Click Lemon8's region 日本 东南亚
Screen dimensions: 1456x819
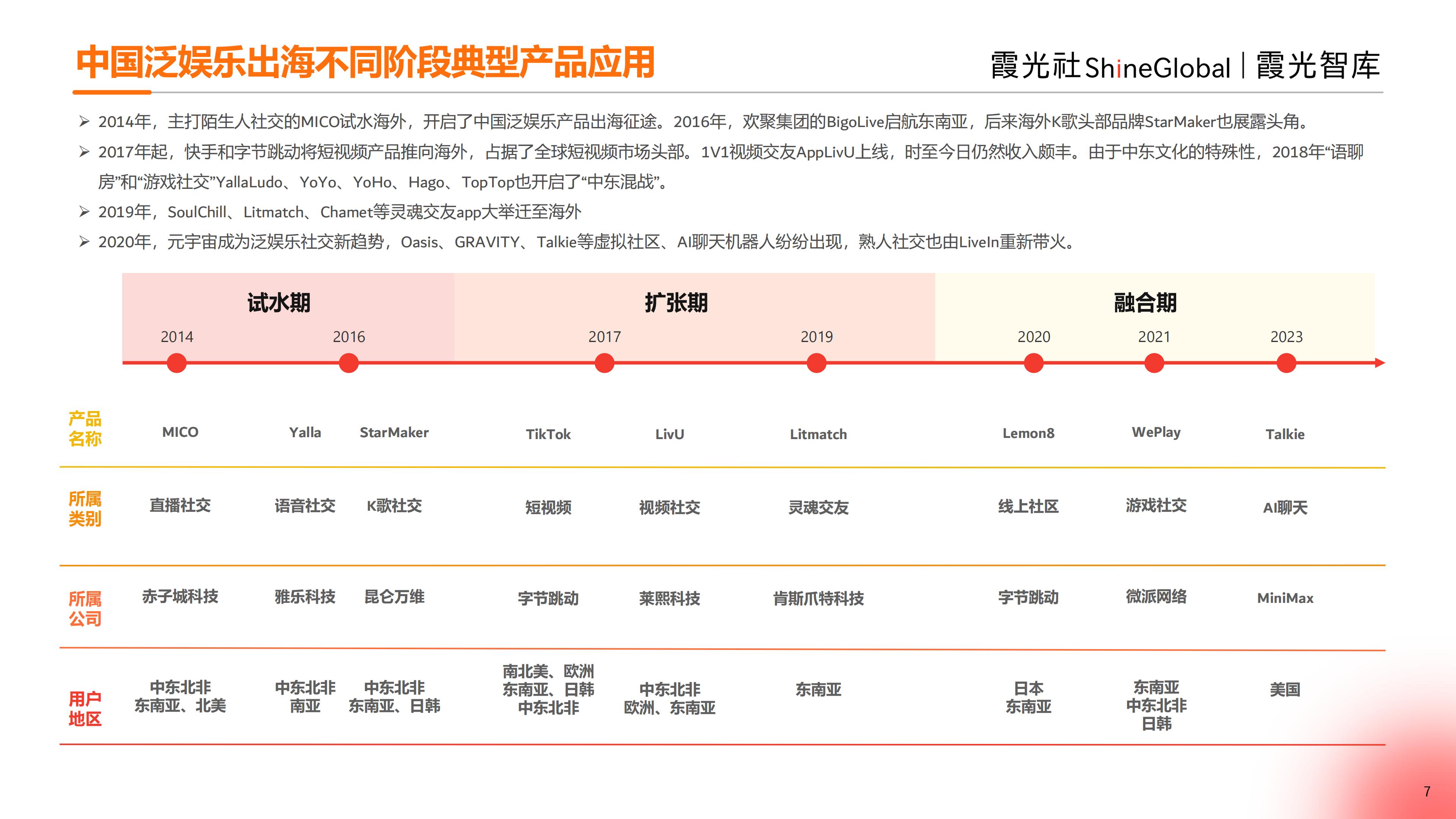pyautogui.click(x=1028, y=698)
